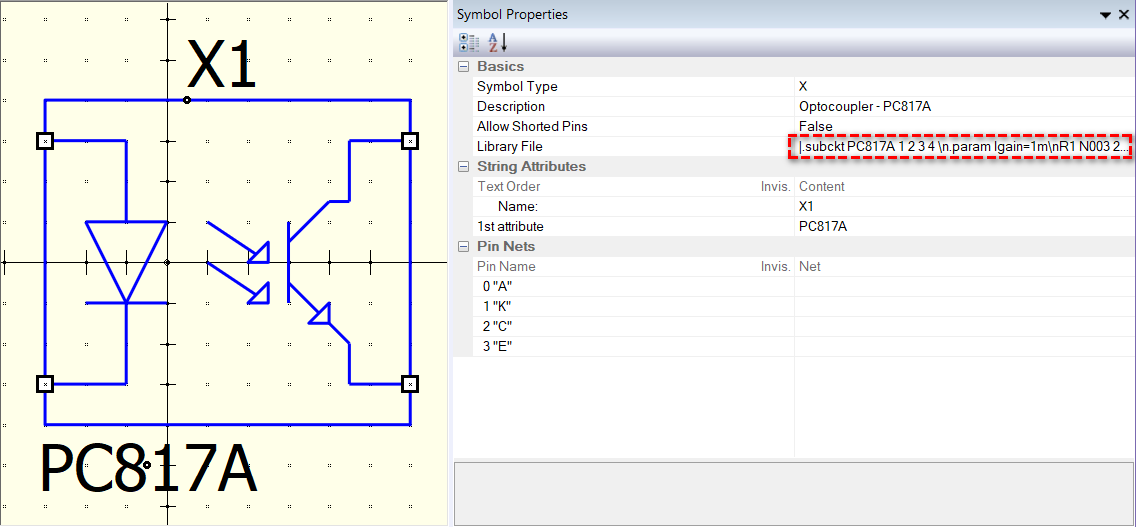Select the Name content X1 cell
The image size is (1136, 527).
click(x=964, y=207)
